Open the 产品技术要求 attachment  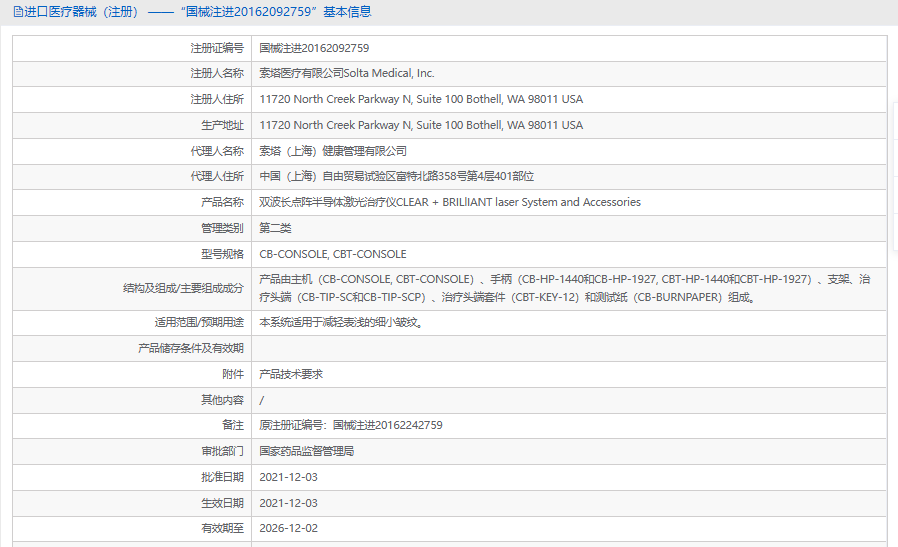pos(291,374)
